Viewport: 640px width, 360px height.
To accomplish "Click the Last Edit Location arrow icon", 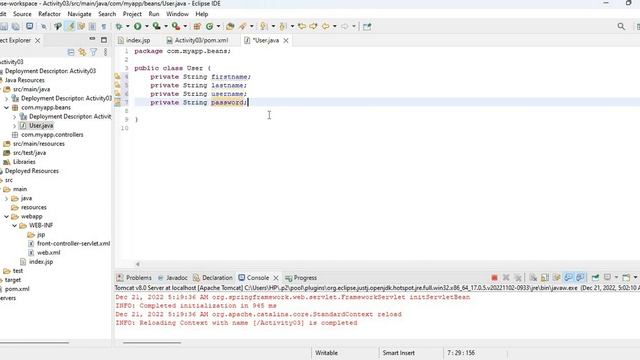I will (x=302, y=26).
